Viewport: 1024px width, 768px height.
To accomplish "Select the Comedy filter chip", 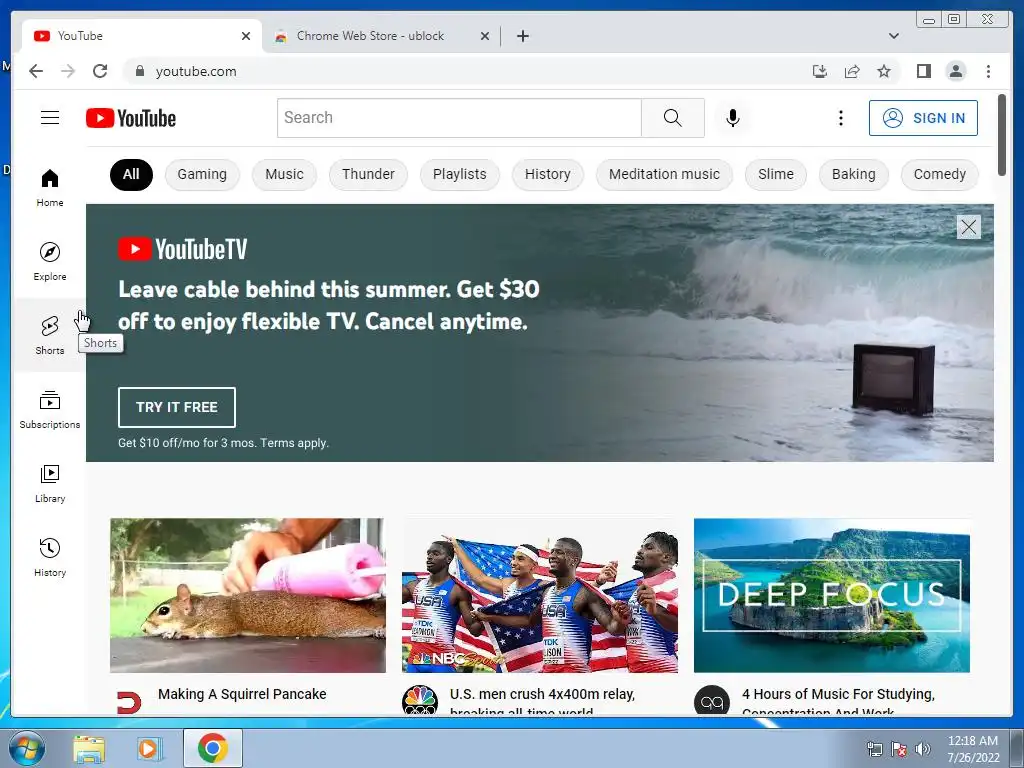I will 940,174.
